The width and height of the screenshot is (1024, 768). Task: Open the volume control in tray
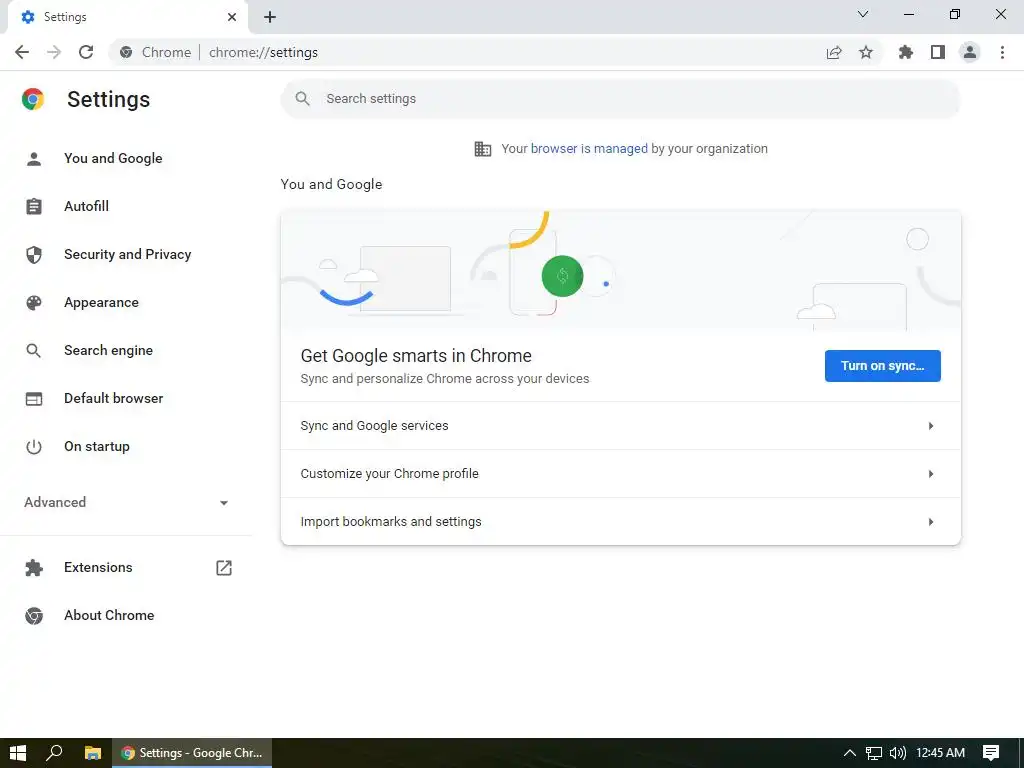[898, 753]
